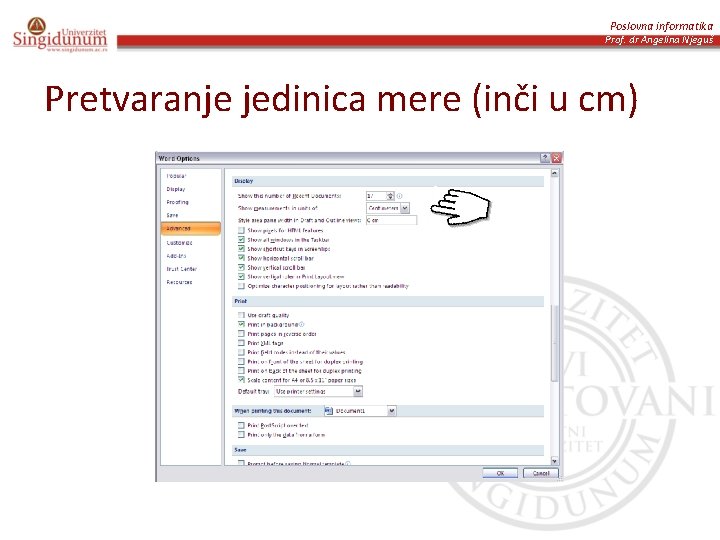This screenshot has height=540, width=720.
Task: Click the scrollbar up arrow in options pane
Action: (554, 173)
